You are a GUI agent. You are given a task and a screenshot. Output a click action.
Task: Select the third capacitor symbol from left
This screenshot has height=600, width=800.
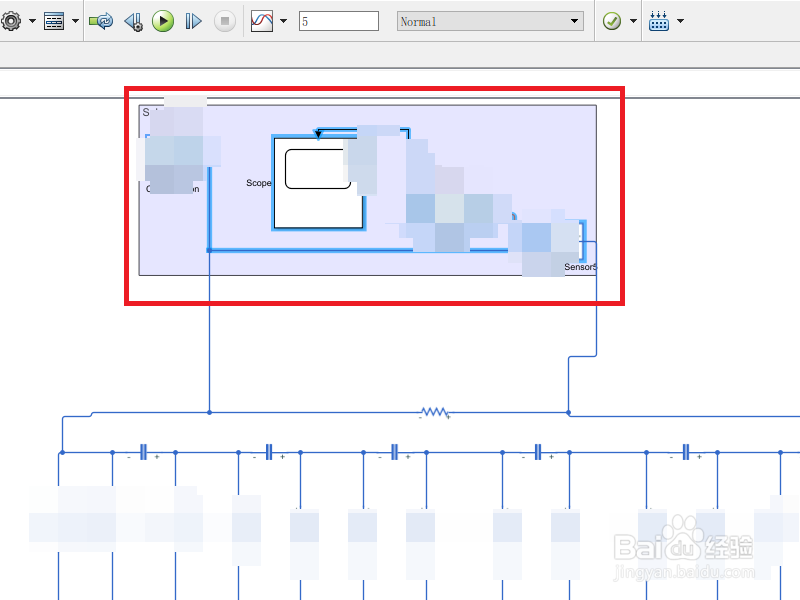394,452
